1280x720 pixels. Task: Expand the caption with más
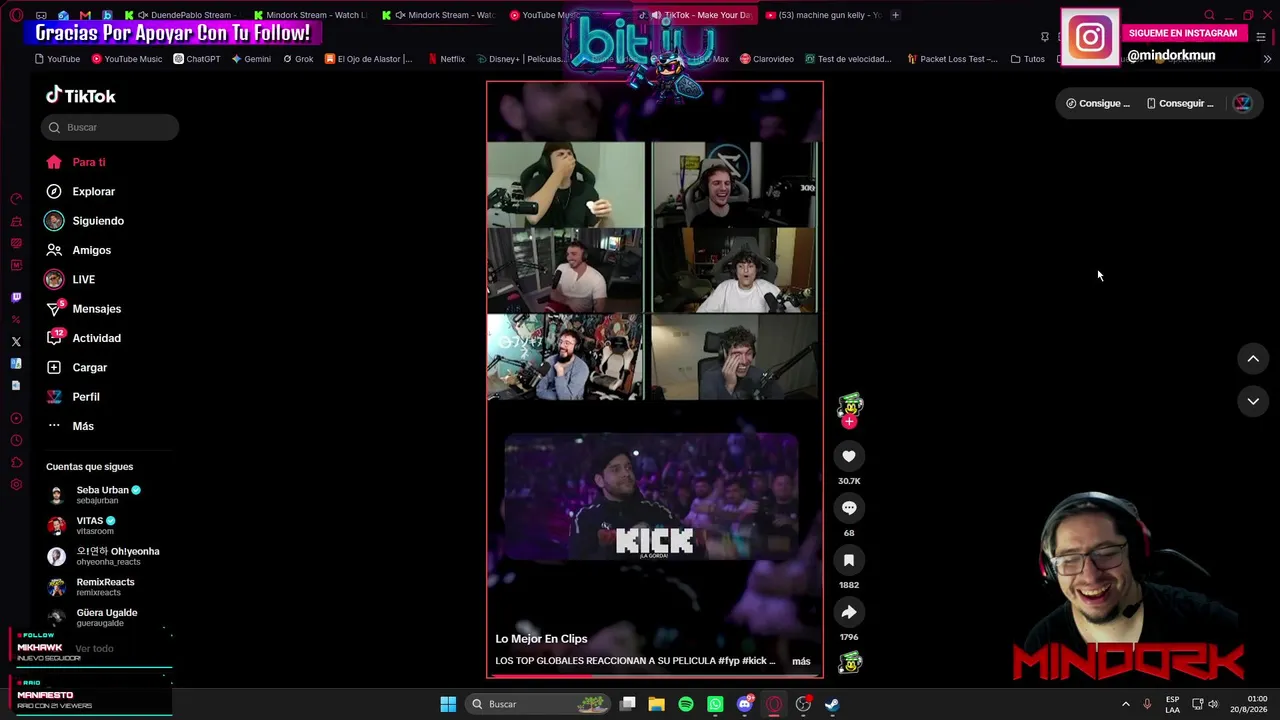click(801, 661)
